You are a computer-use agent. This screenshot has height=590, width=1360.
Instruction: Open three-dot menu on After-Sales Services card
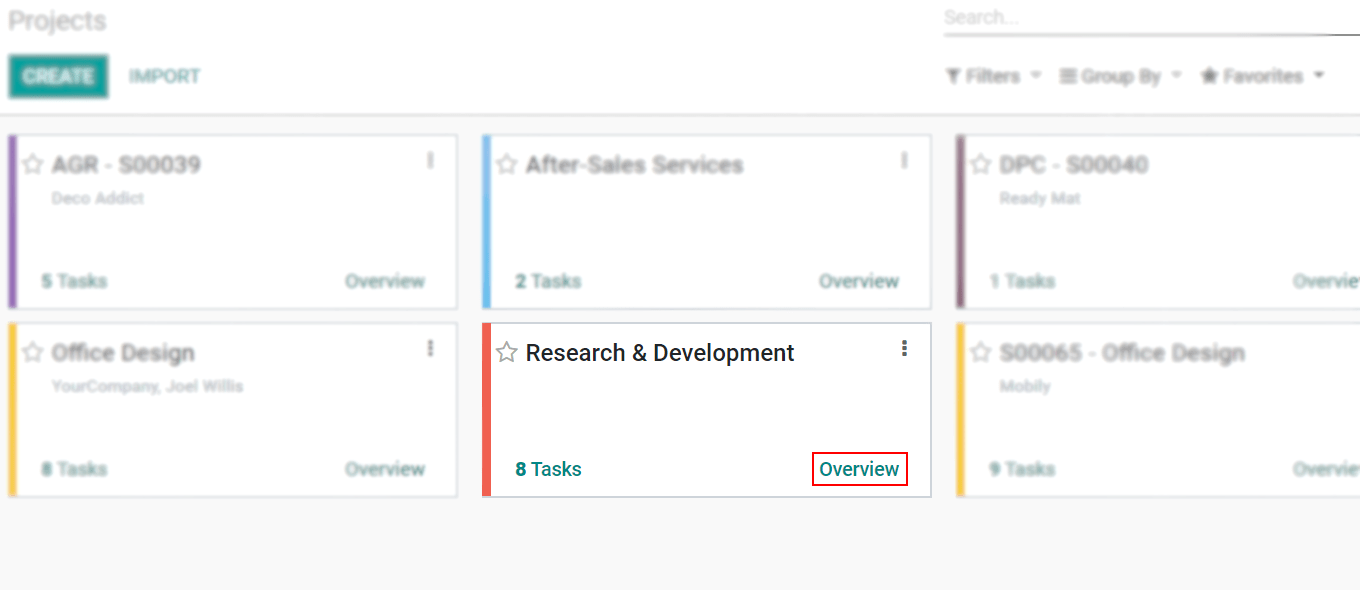(x=904, y=160)
